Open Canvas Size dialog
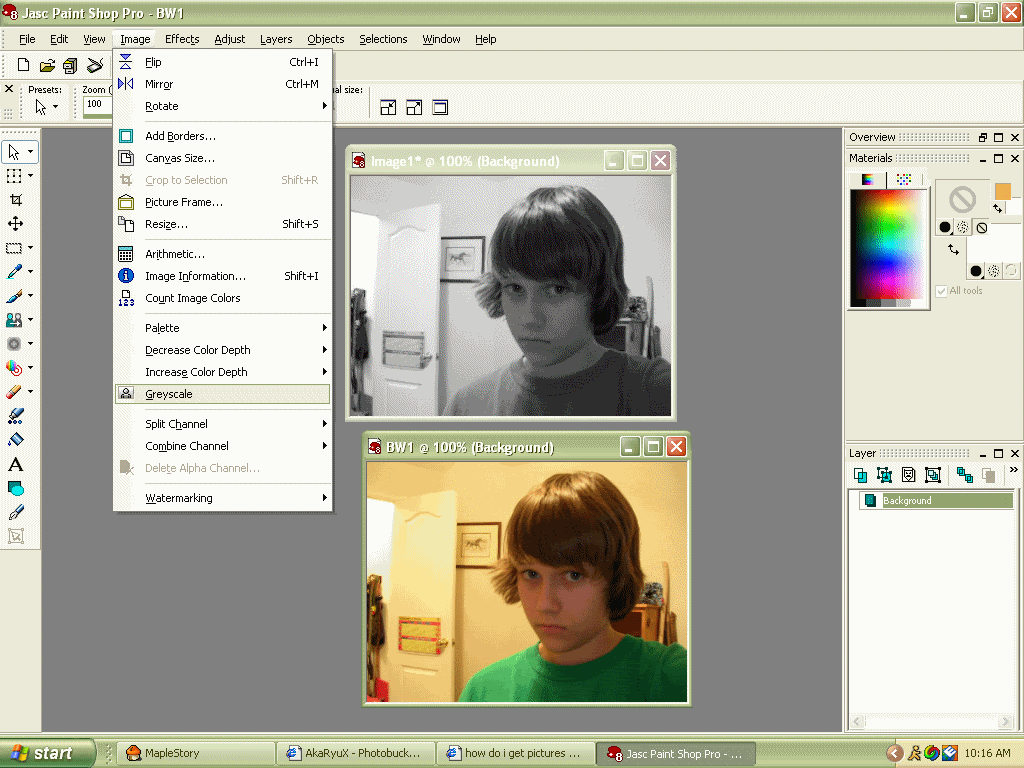 click(x=223, y=158)
